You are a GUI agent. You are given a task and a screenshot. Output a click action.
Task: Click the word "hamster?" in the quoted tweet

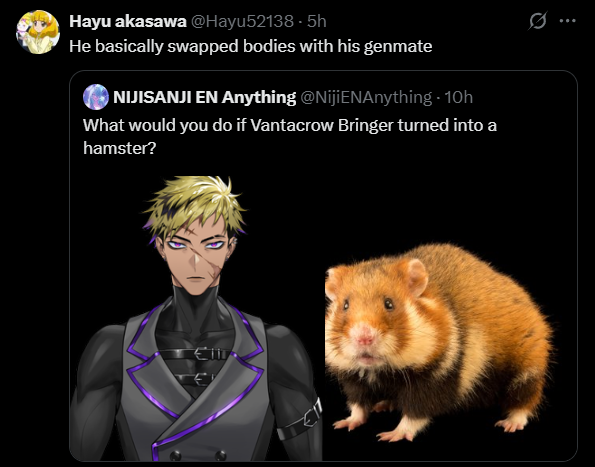(x=120, y=148)
